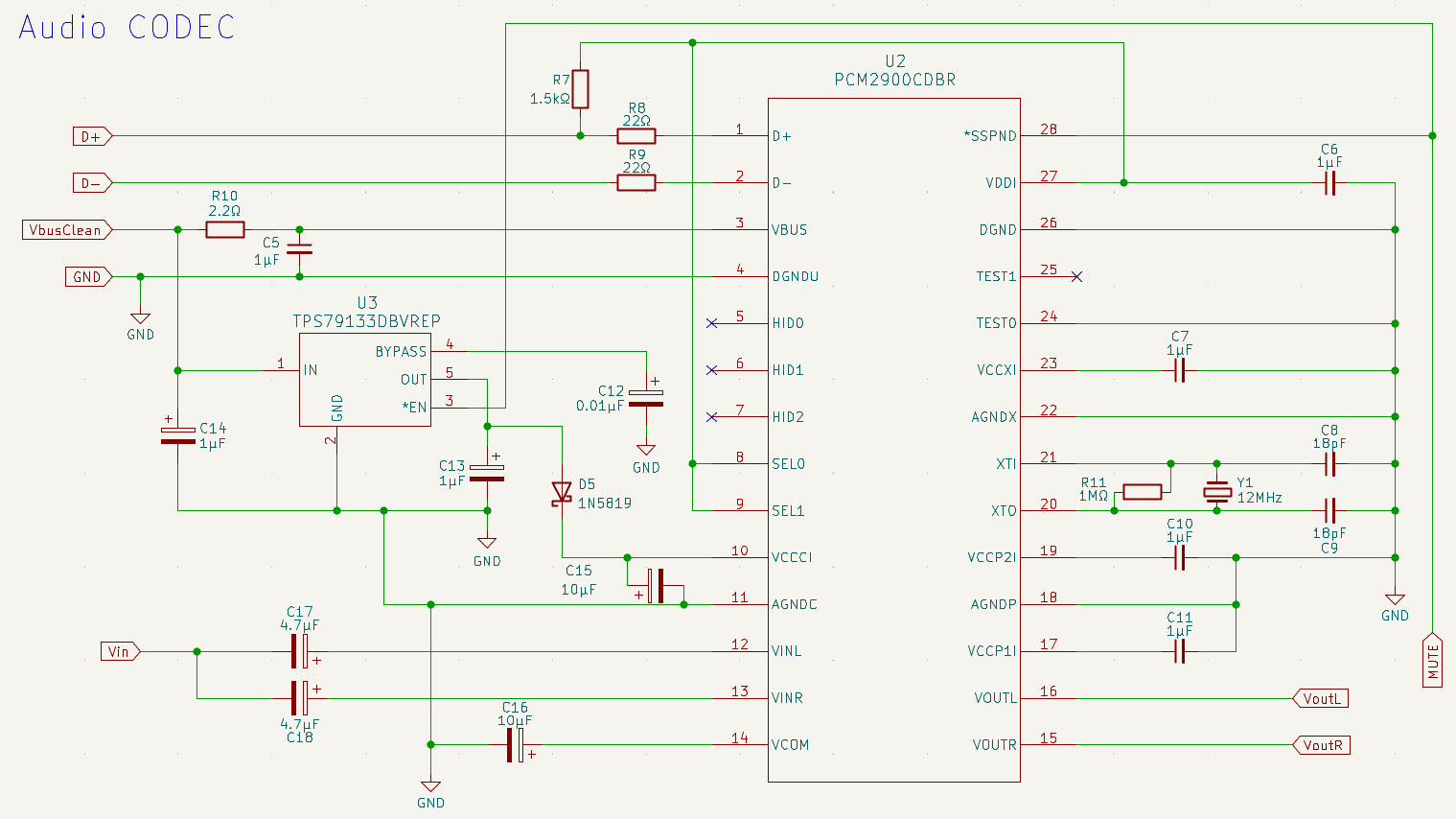Click the *SSPND pin name on U2
Image resolution: width=1456 pixels, height=819 pixels.
click(990, 136)
